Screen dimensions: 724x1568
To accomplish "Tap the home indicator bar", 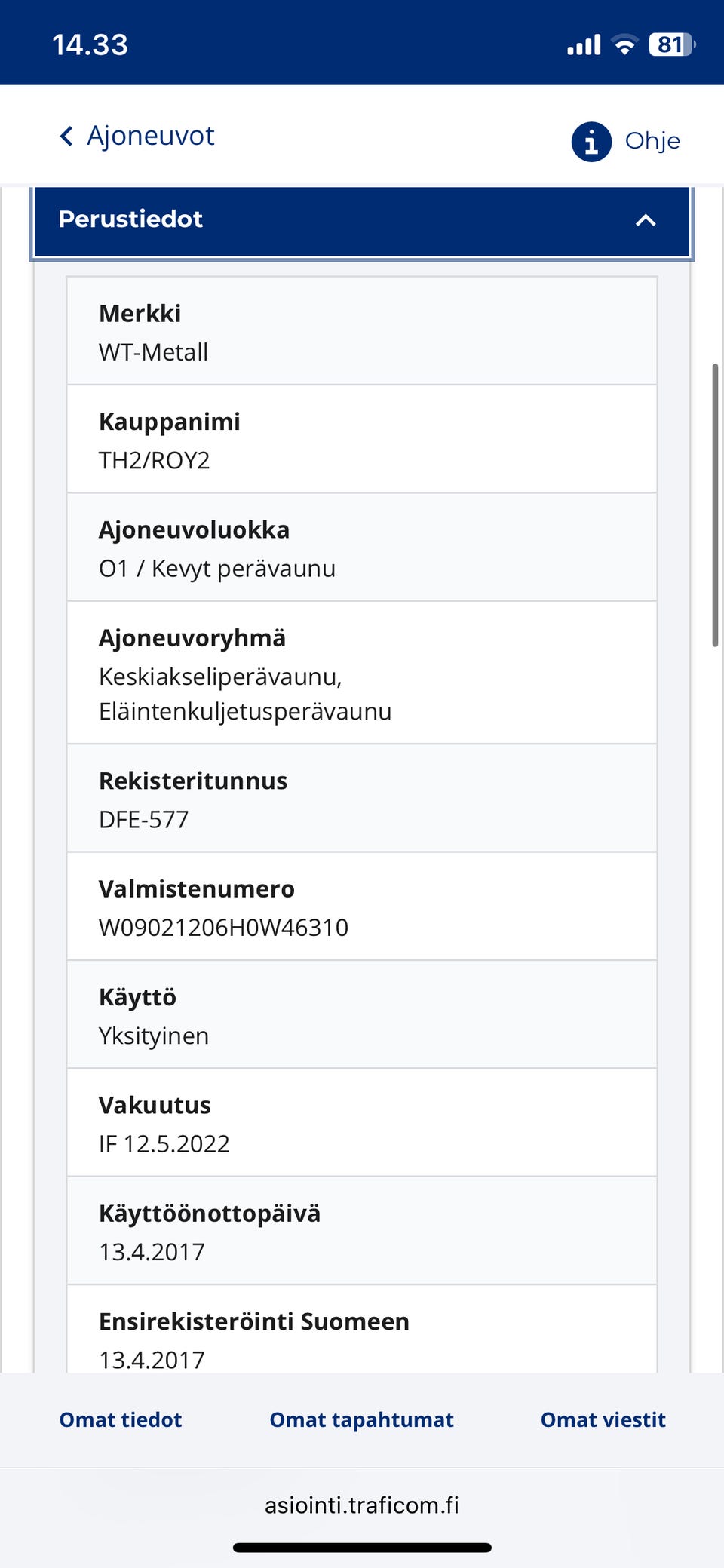I will click(x=362, y=1548).
